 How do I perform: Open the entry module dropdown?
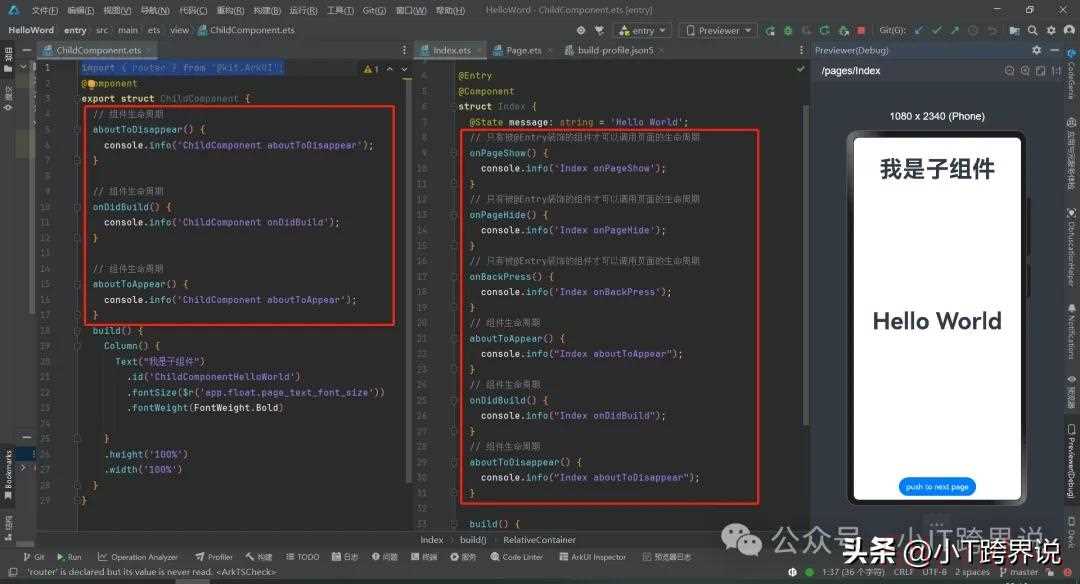tap(643, 30)
